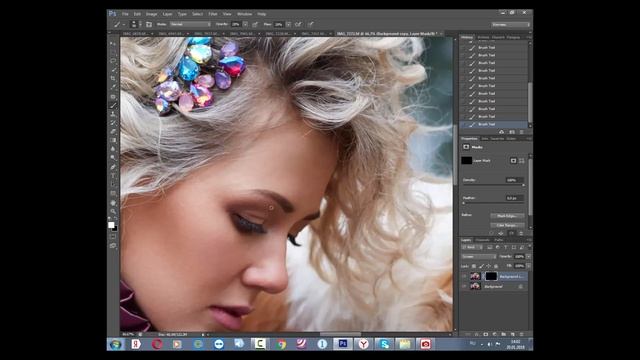Viewport: 640px width, 360px height.
Task: Click the Mask Edge button
Action: click(507, 216)
